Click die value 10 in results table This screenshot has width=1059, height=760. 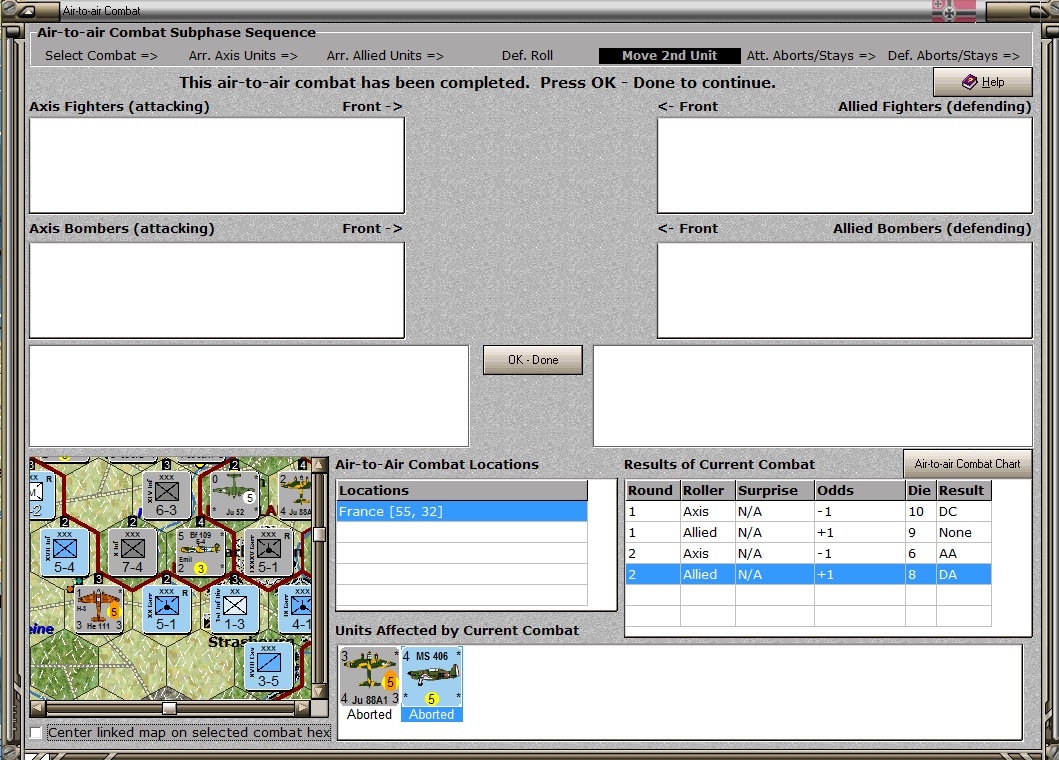[x=916, y=511]
